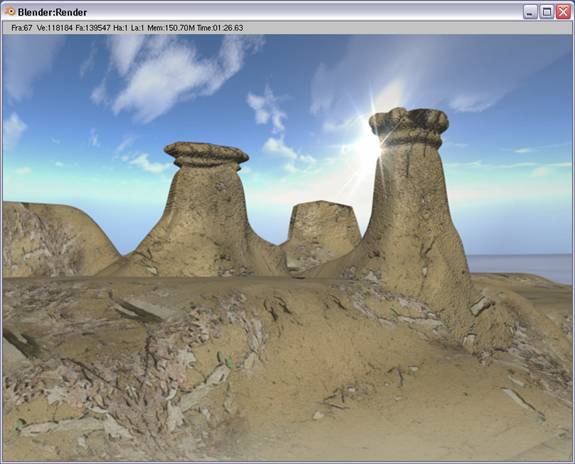The width and height of the screenshot is (575, 464).
Task: Click the Blender logo icon in title bar
Action: coord(10,11)
